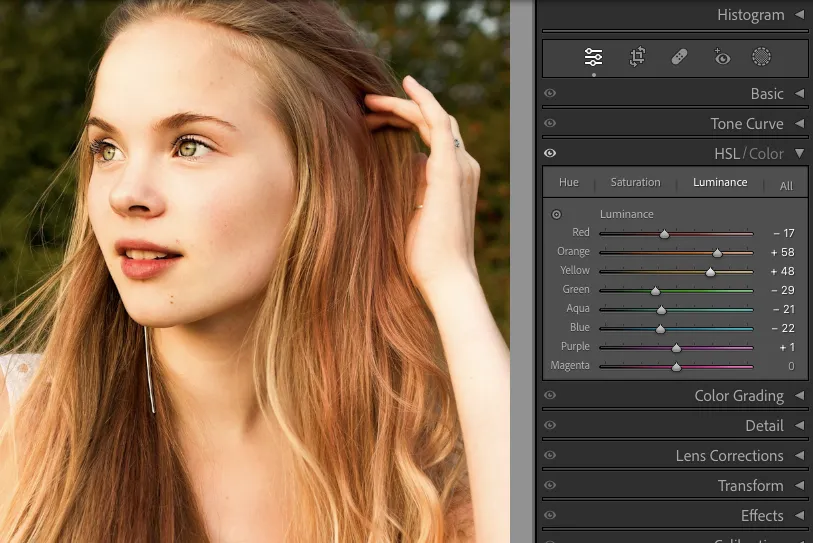This screenshot has height=543, width=813.
Task: Switch to the Saturation tab
Action: [635, 183]
